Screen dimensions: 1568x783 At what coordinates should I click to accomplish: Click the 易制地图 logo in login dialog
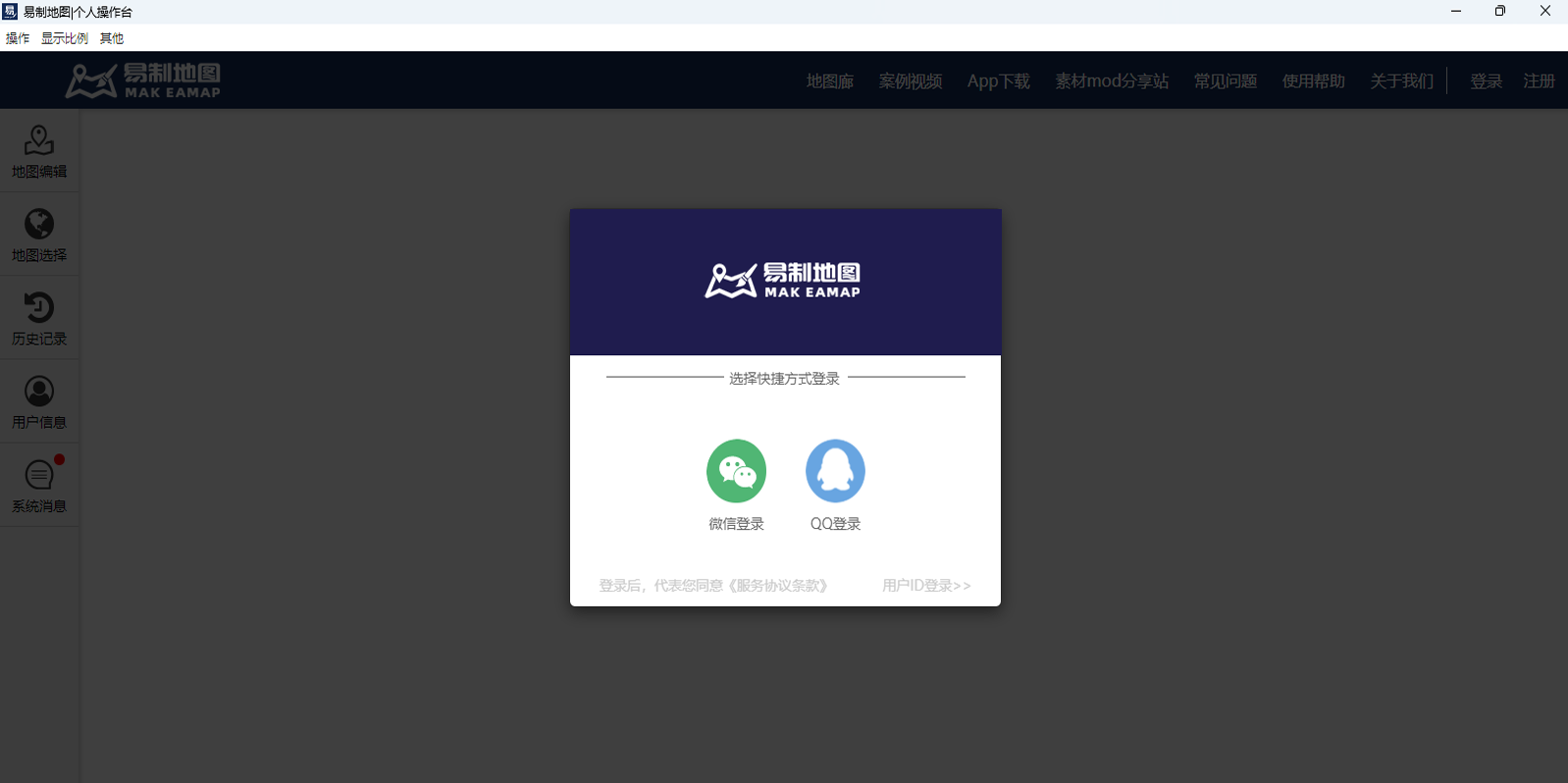coord(783,281)
